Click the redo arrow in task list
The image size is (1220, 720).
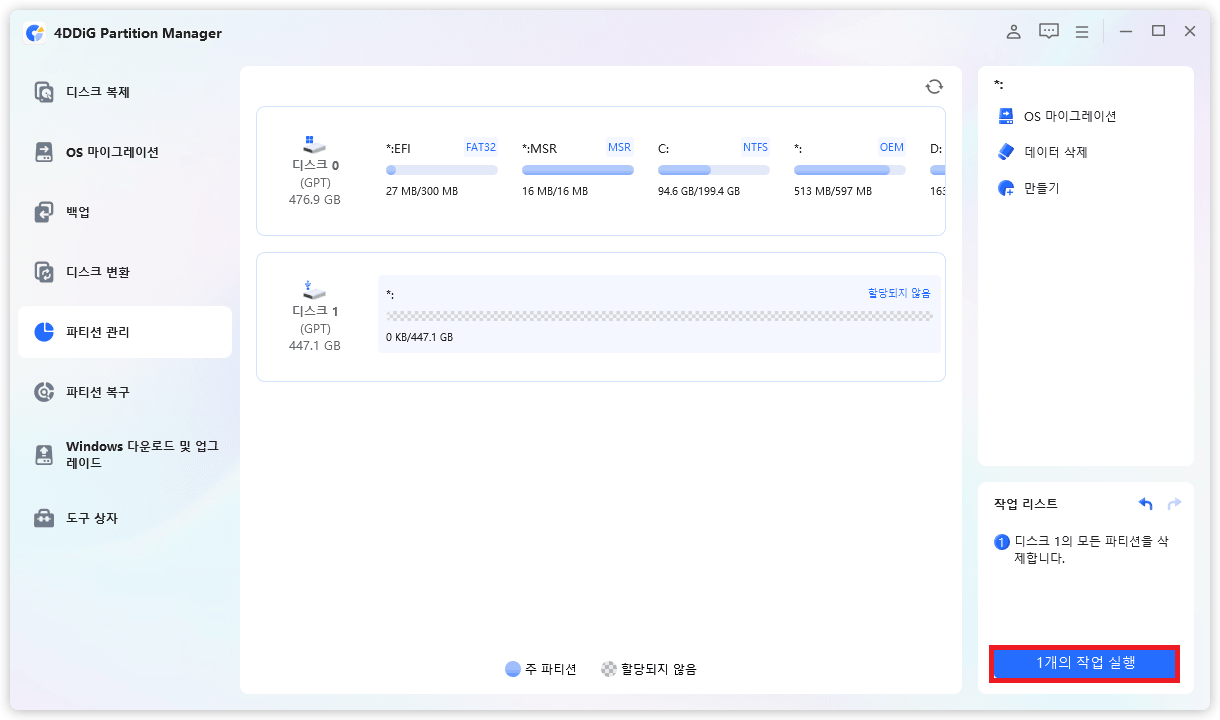[x=1174, y=504]
